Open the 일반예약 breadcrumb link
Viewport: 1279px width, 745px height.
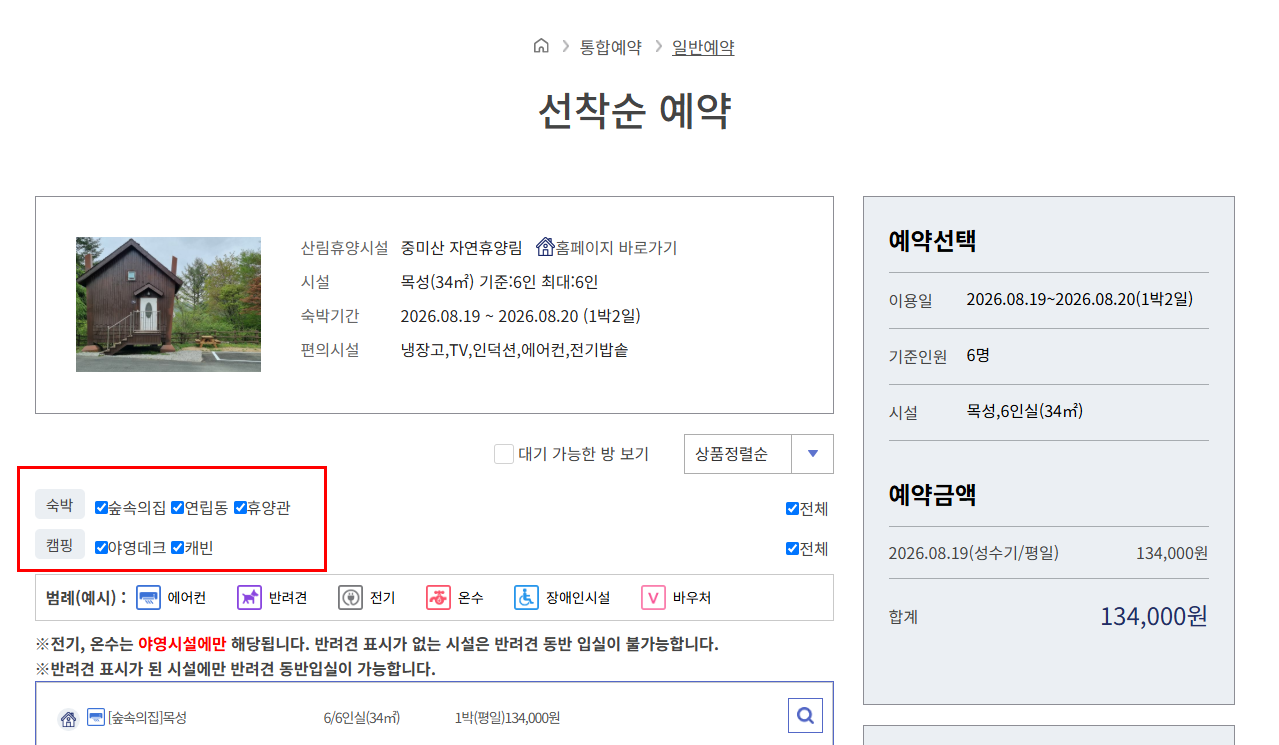click(x=703, y=47)
